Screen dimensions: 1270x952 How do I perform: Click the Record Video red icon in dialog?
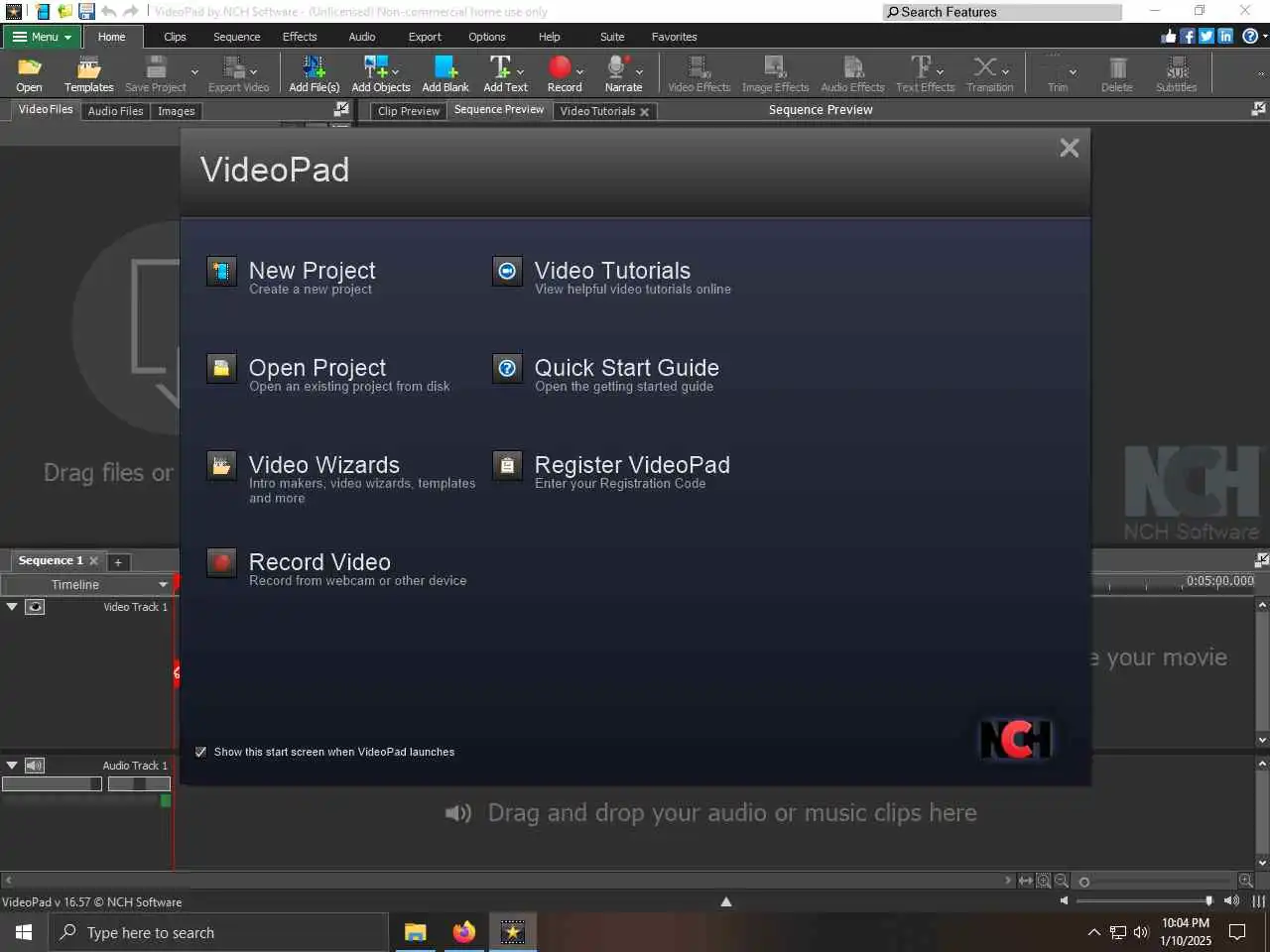click(221, 562)
